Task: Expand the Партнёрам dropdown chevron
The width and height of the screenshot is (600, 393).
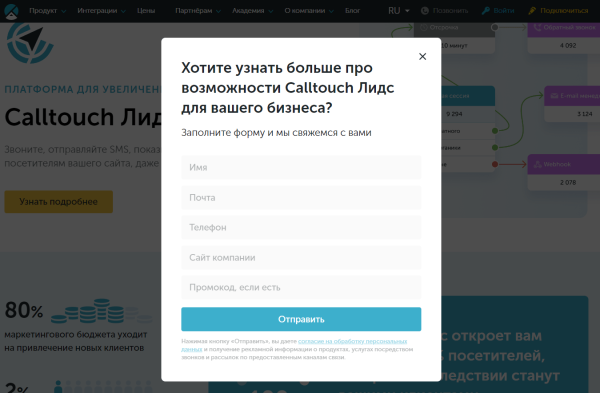Action: coord(218,11)
